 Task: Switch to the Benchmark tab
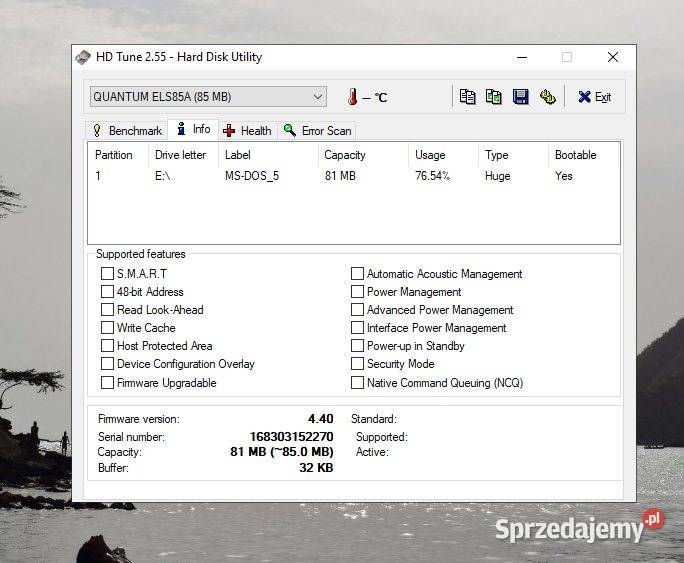click(x=127, y=130)
